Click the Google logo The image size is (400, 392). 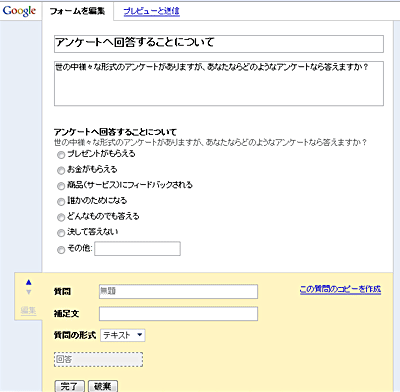pos(19,11)
